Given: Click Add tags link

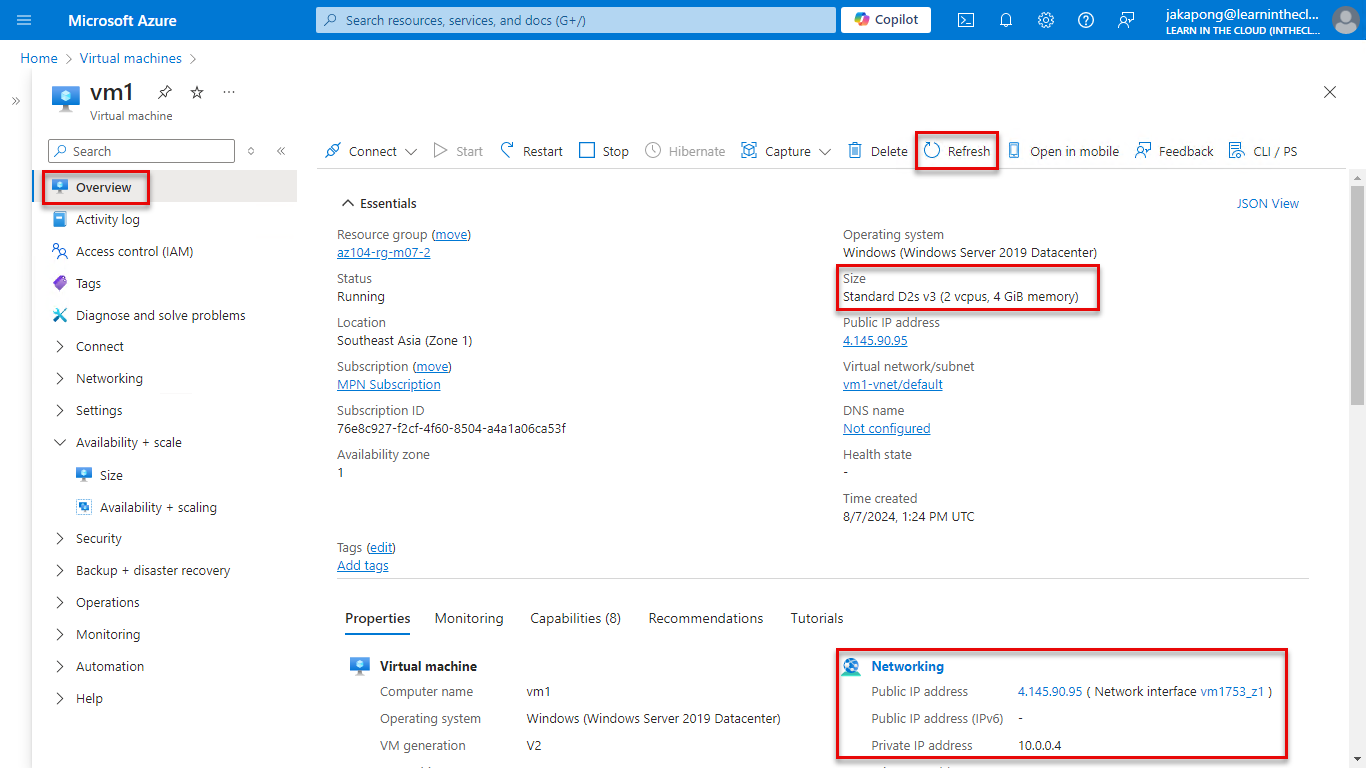Looking at the screenshot, I should point(363,566).
